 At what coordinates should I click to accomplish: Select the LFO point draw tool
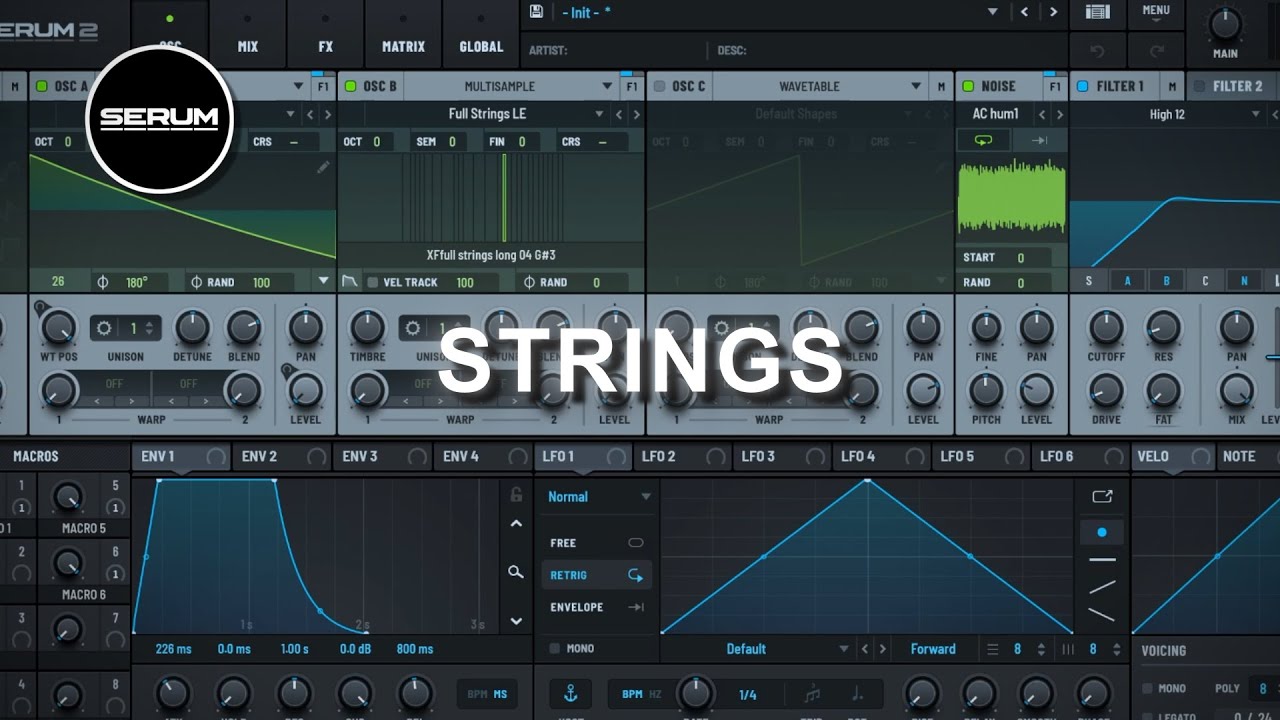[x=1102, y=532]
